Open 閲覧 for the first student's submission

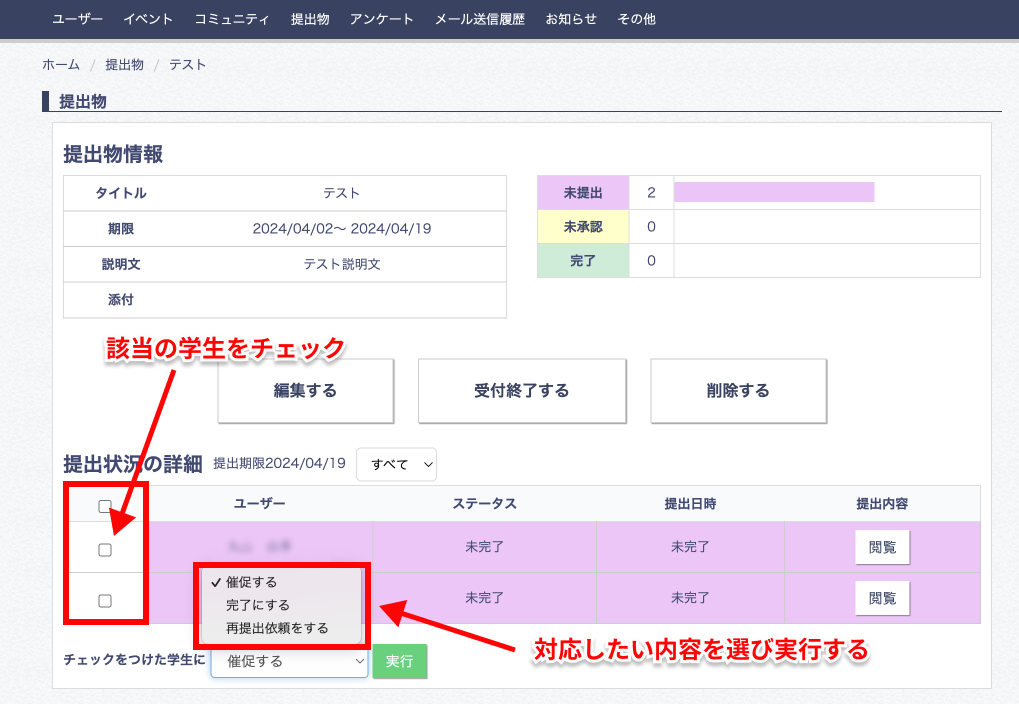click(x=881, y=546)
